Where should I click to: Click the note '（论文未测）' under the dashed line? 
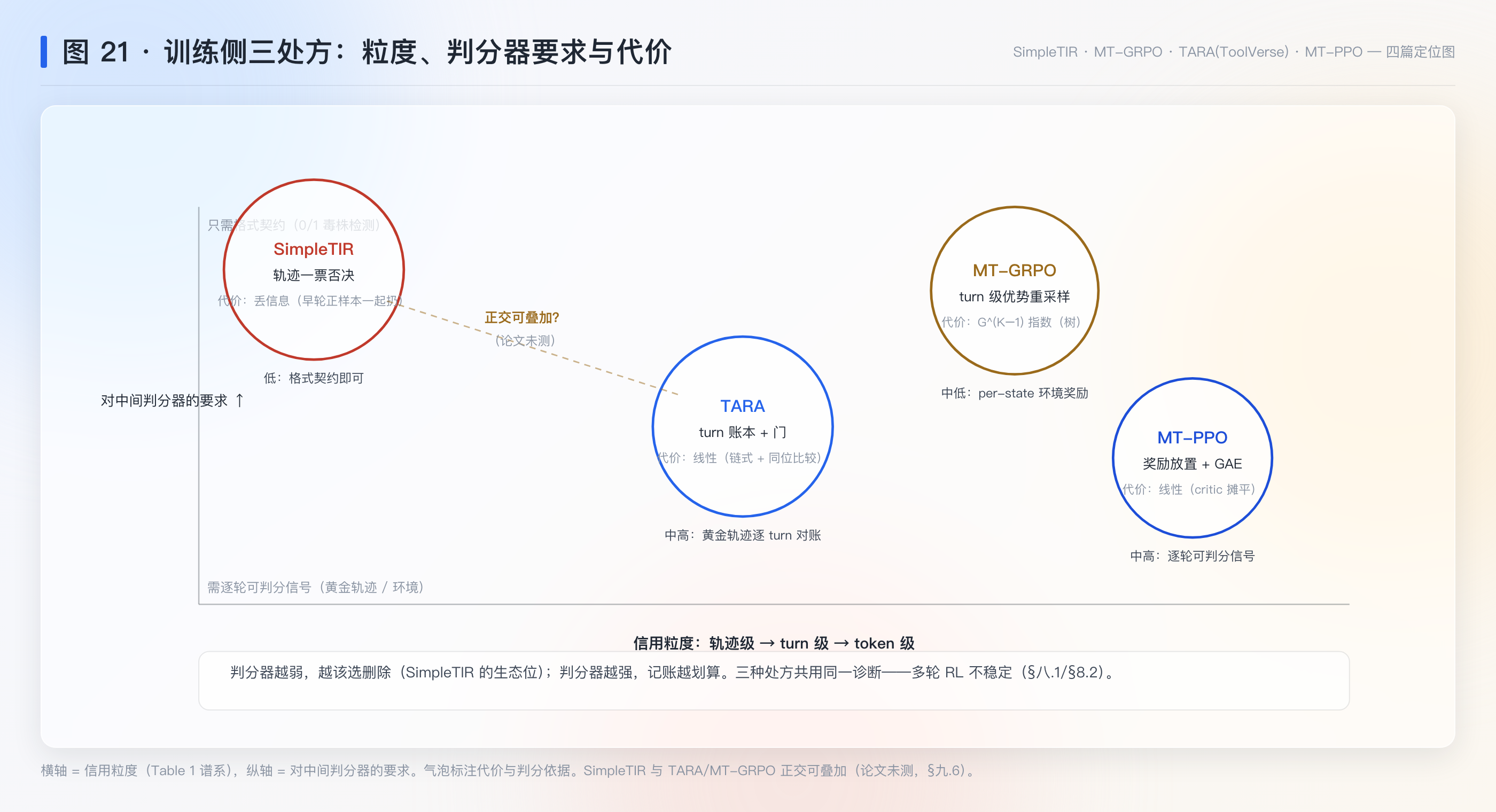(x=525, y=341)
